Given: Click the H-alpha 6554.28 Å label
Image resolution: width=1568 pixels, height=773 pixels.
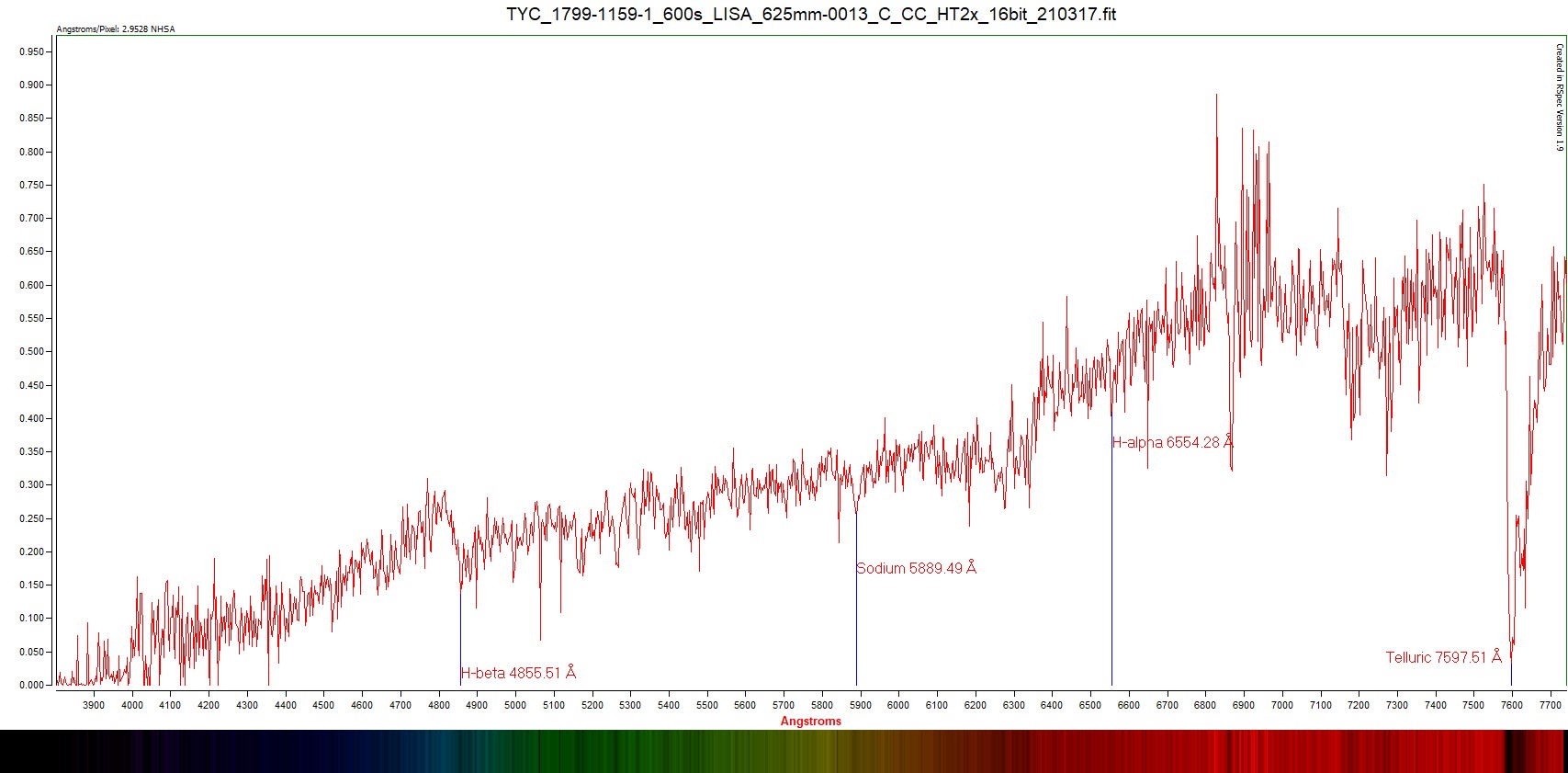Looking at the screenshot, I should pyautogui.click(x=1171, y=442).
